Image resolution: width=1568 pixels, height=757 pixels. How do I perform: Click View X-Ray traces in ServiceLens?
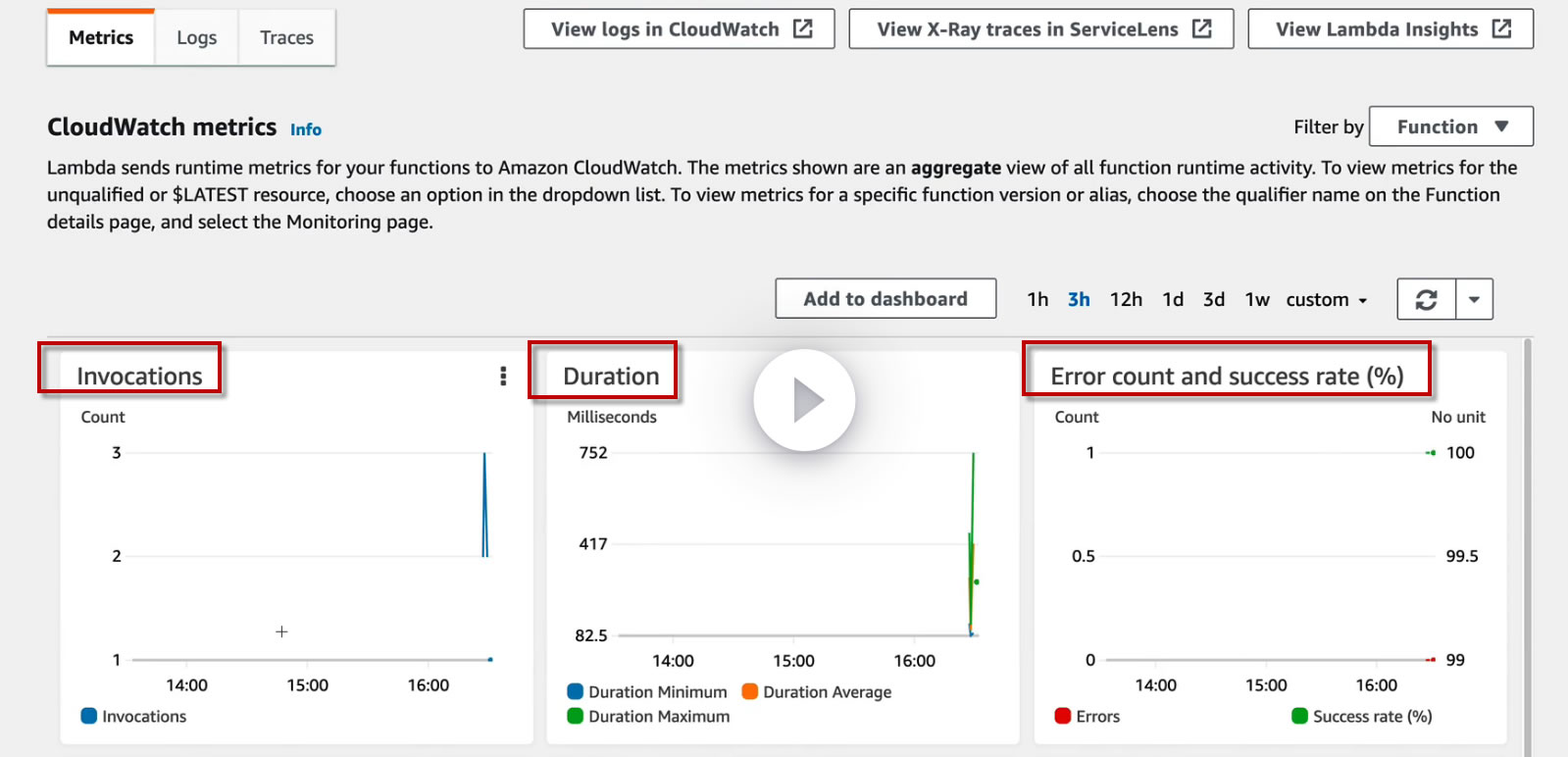(1041, 29)
